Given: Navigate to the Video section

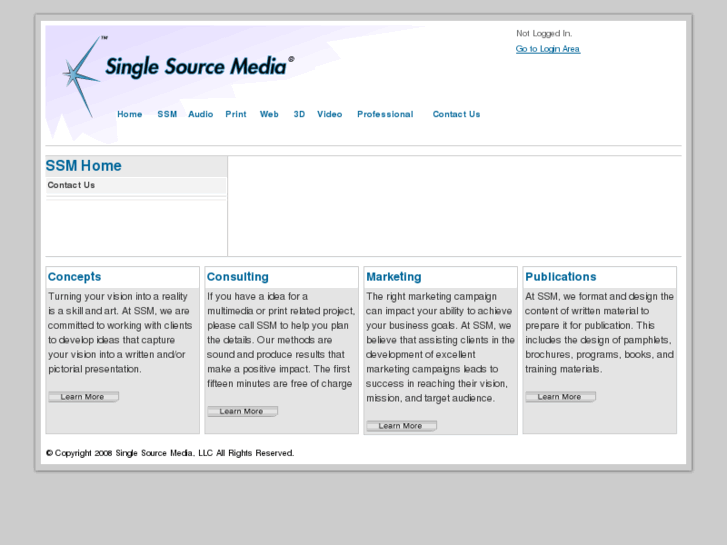Looking at the screenshot, I should [x=329, y=114].
